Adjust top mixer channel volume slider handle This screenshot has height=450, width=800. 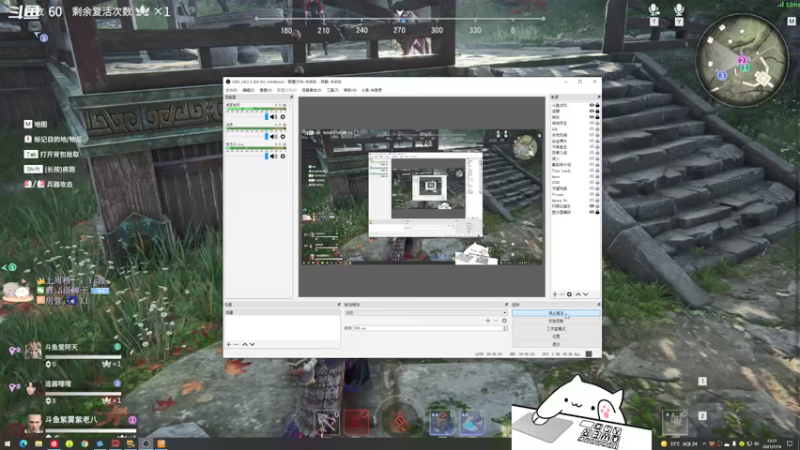[x=266, y=117]
